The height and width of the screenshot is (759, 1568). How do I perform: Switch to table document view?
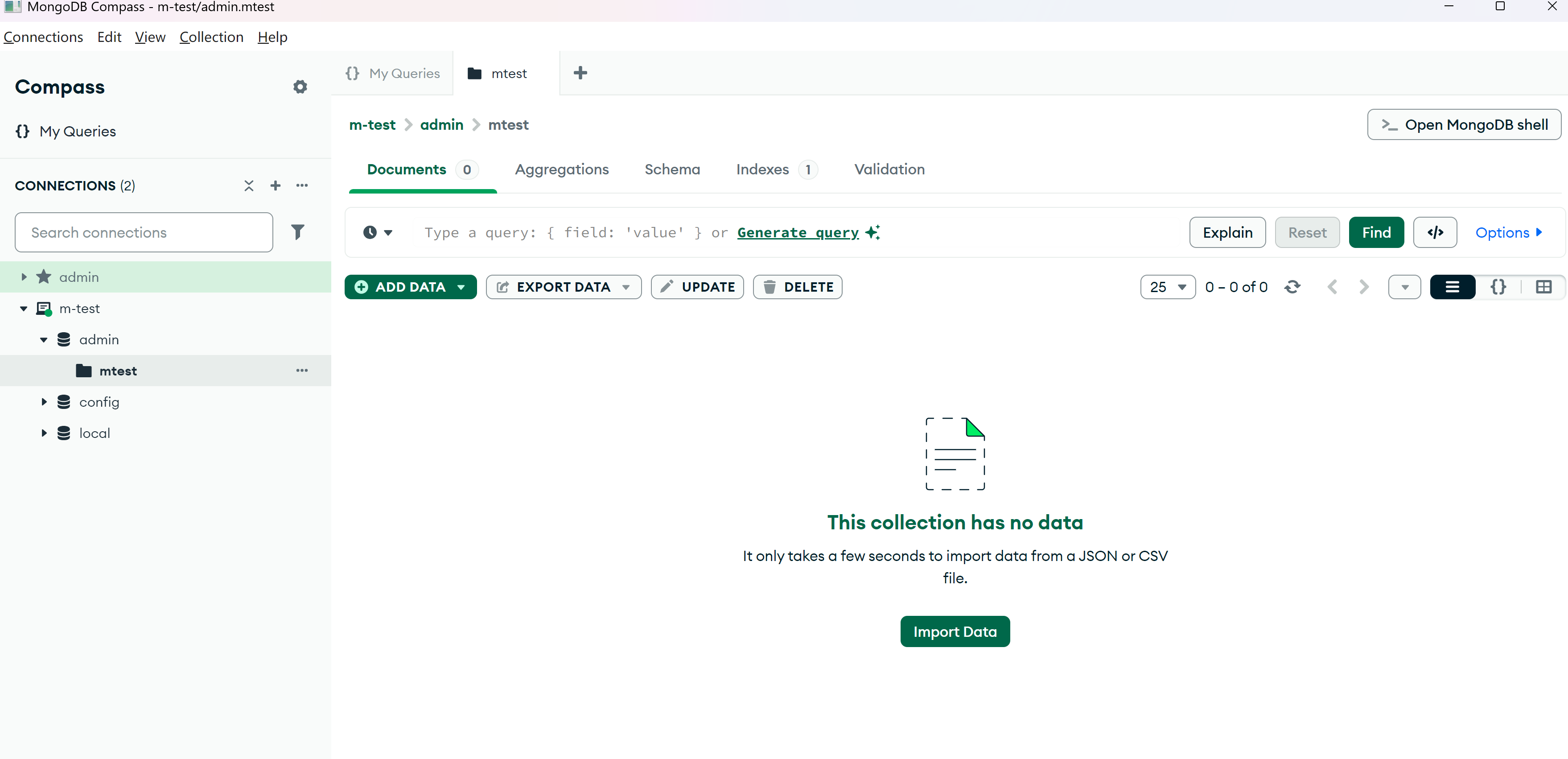coord(1543,287)
